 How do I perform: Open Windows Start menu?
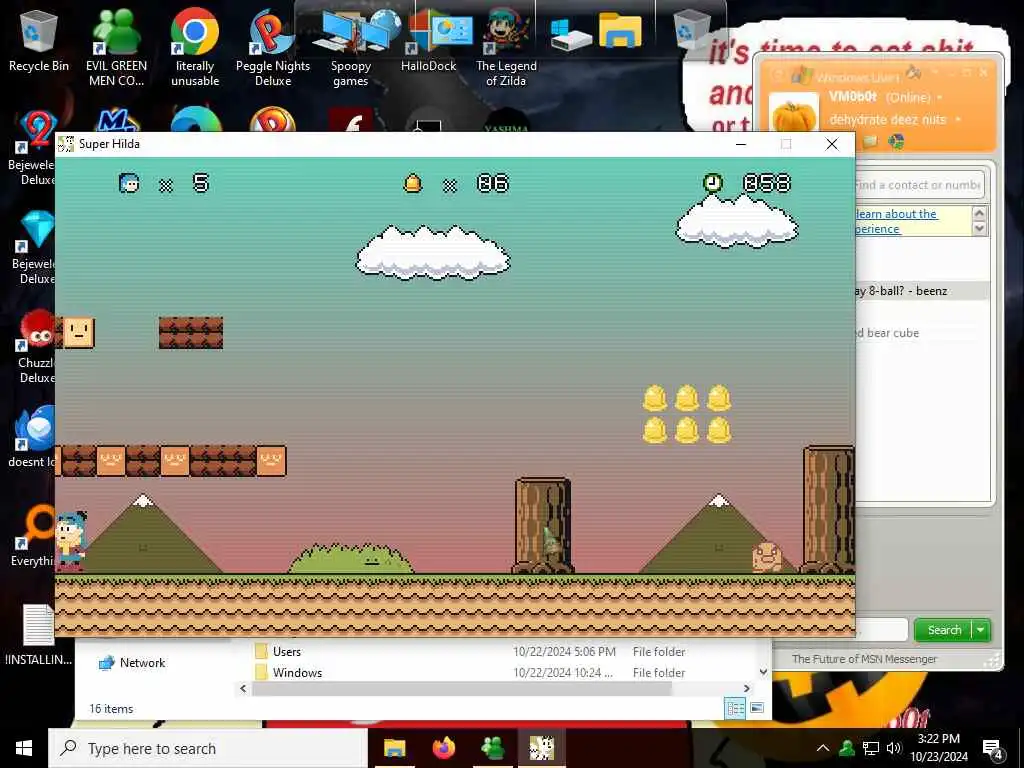24,748
